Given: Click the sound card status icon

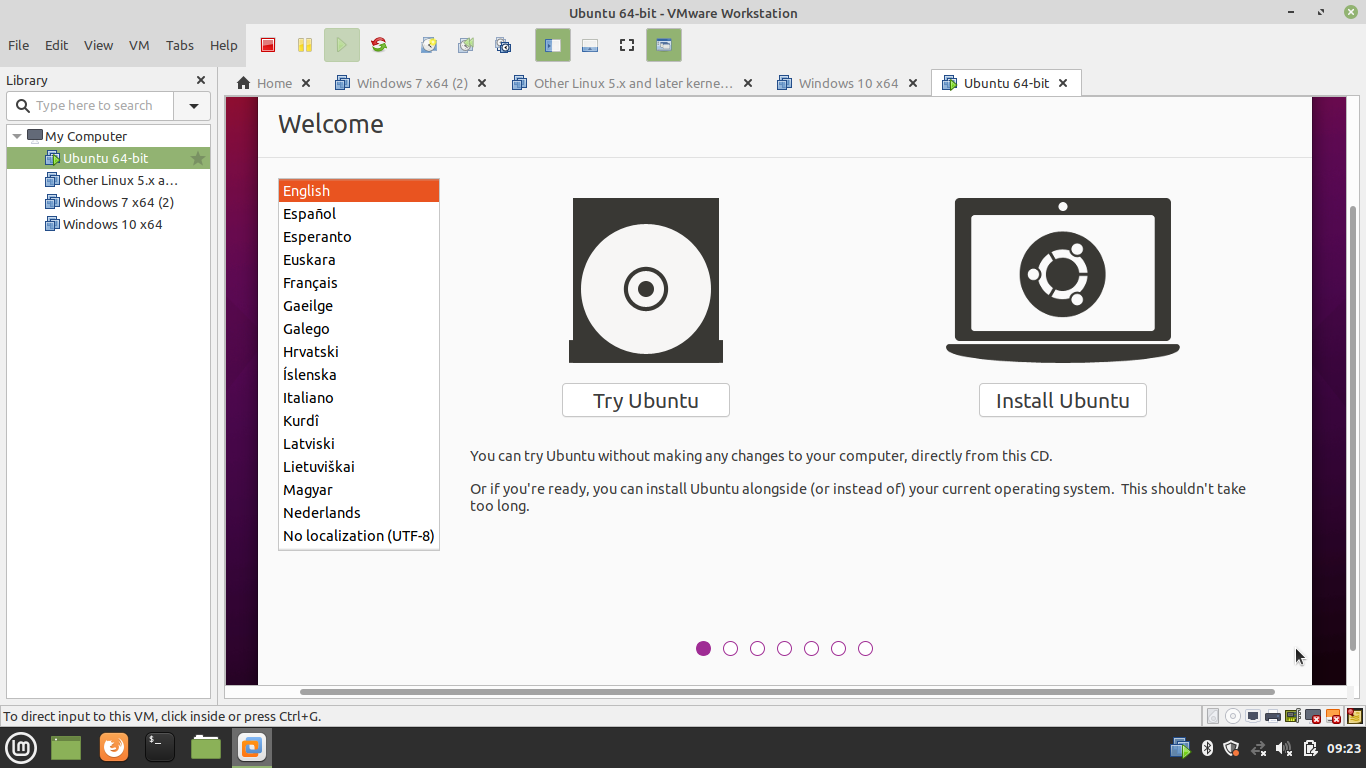Looking at the screenshot, I should (1293, 716).
